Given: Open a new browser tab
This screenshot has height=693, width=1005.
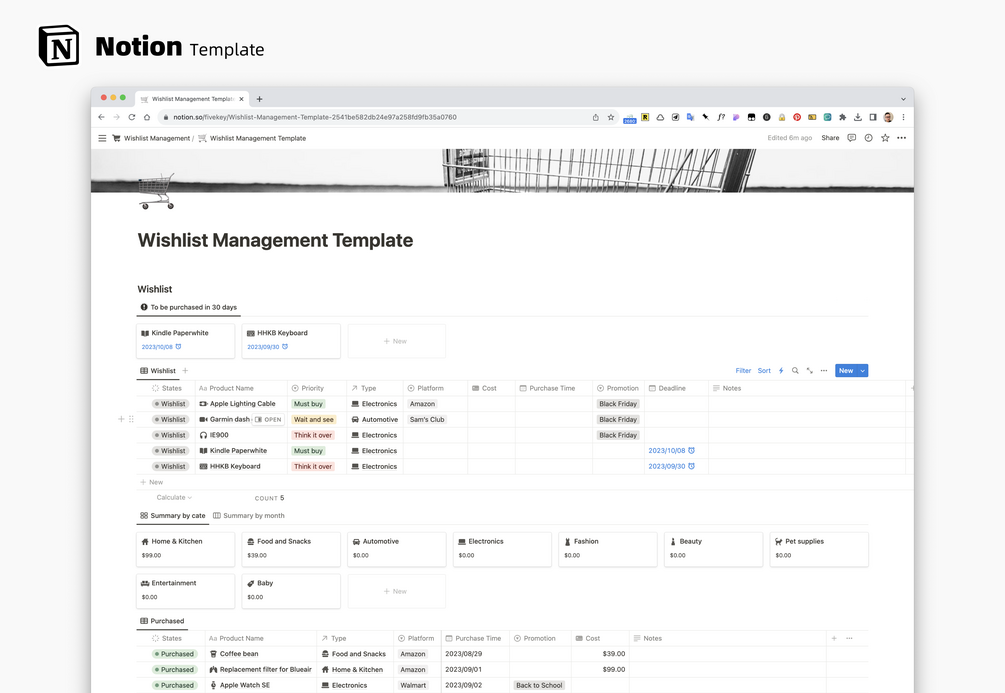Looking at the screenshot, I should (260, 99).
